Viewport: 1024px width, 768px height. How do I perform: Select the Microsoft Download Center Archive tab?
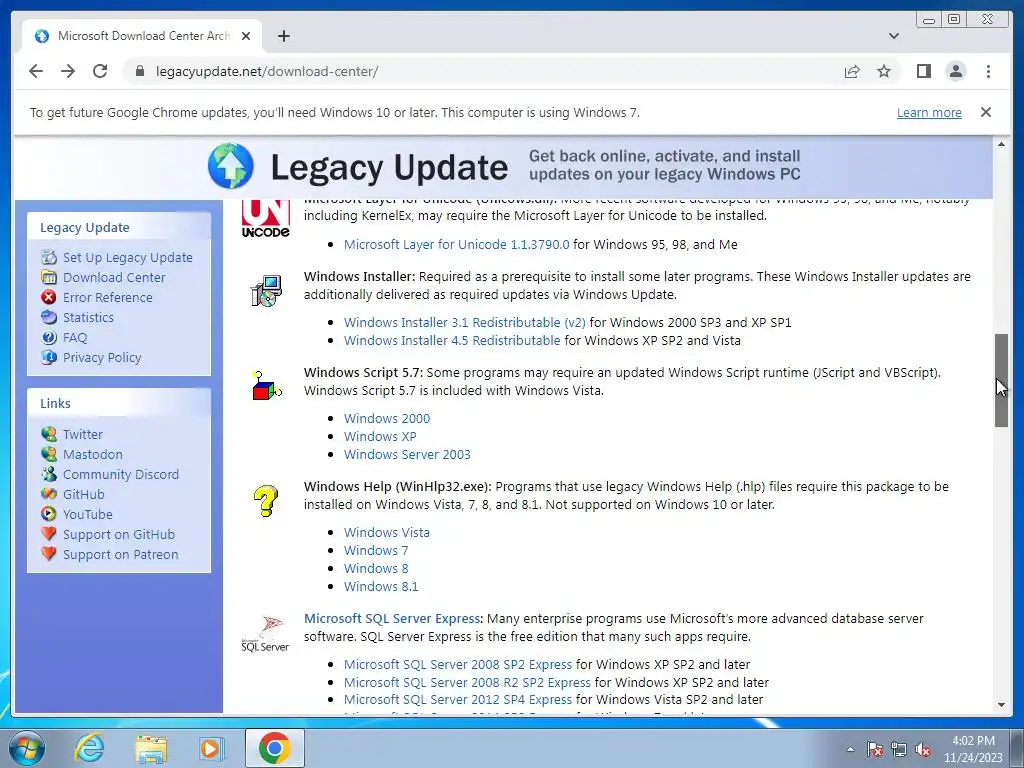click(x=142, y=36)
